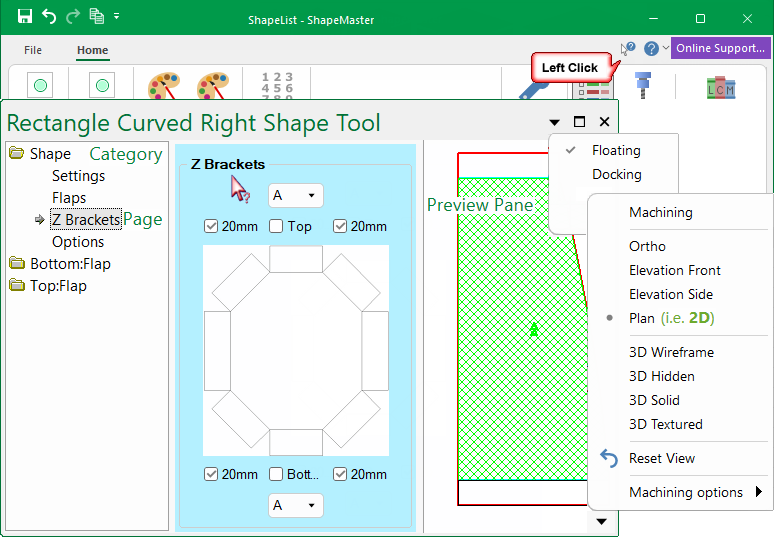Uncheck the upper-left 20mm checkbox
Screen dimensions: 774x537
pyautogui.click(x=211, y=226)
